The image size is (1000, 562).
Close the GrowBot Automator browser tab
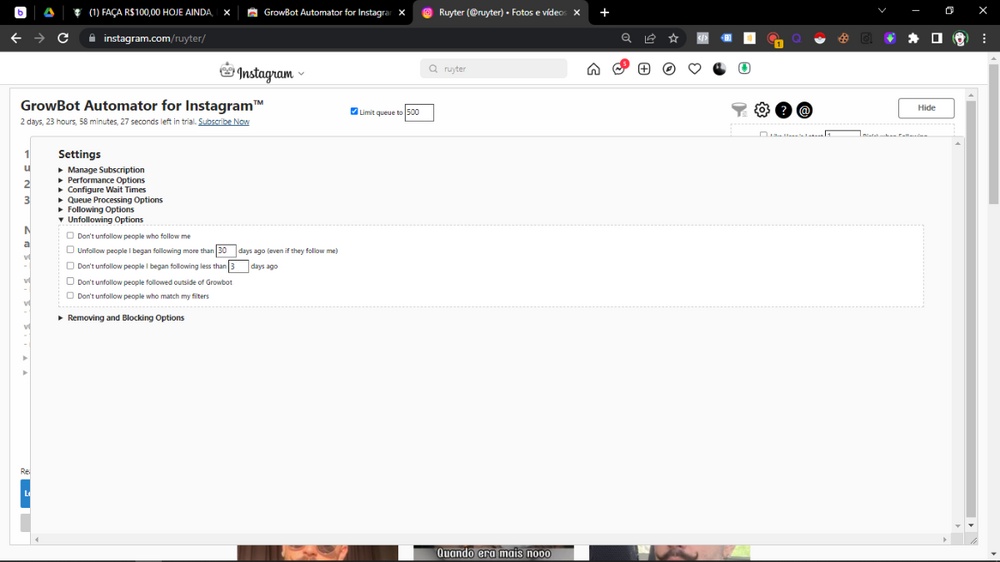coord(402,13)
